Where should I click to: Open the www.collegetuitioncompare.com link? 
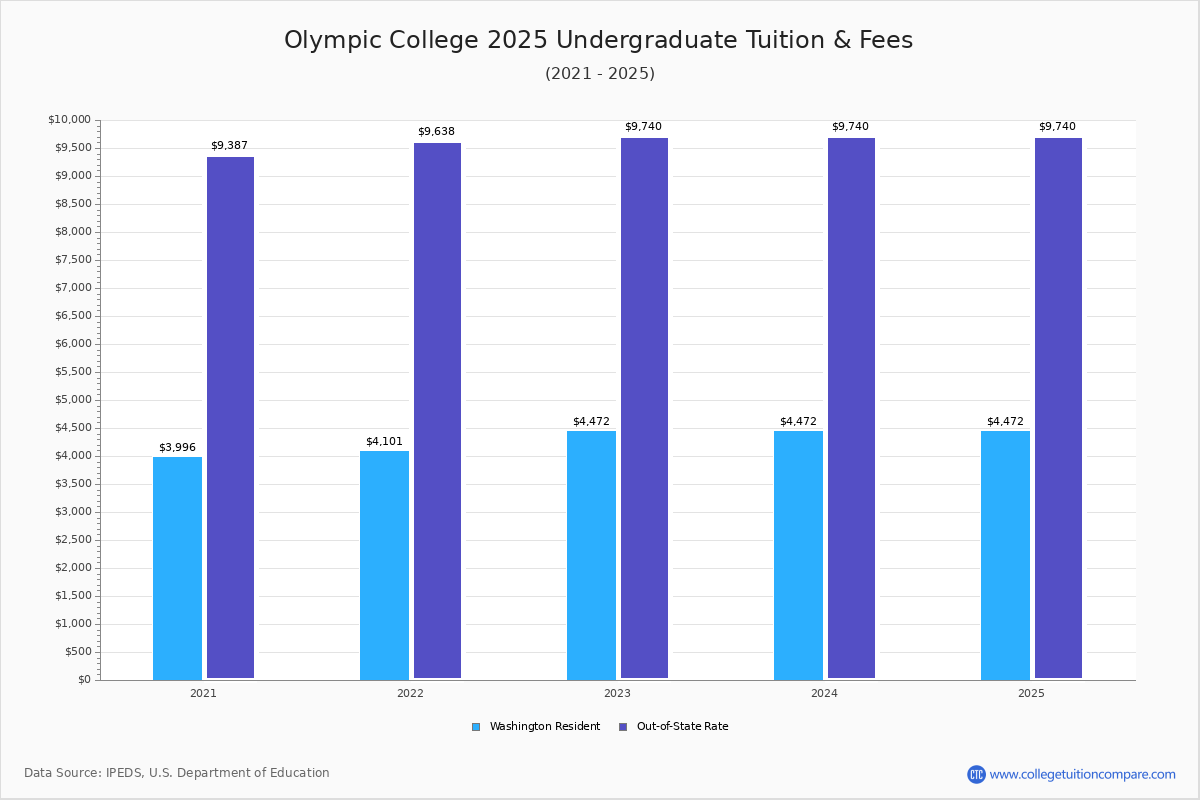pyautogui.click(x=1082, y=774)
